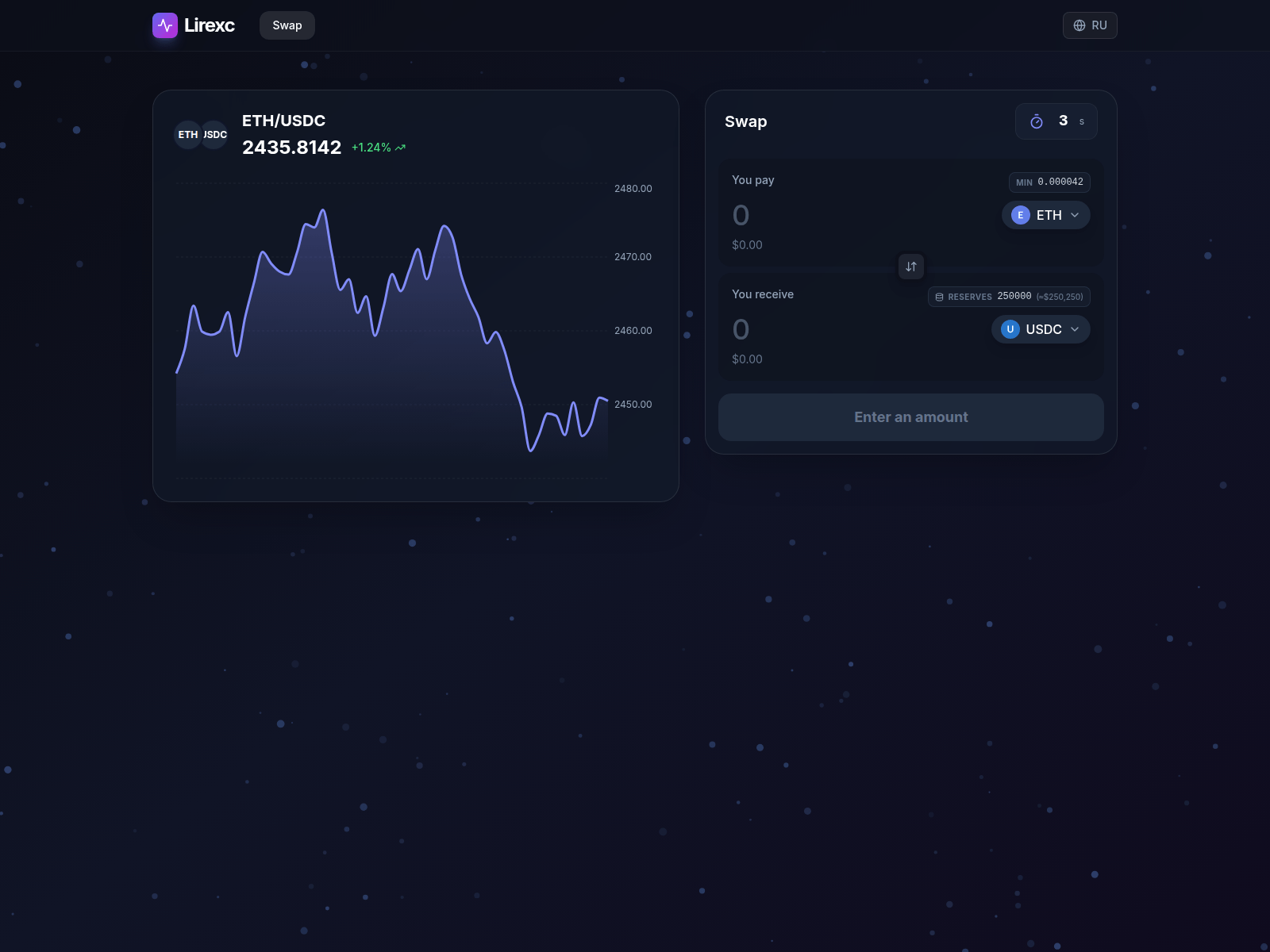This screenshot has height=952, width=1270.
Task: Open the ETH token dropdown
Action: coord(1045,215)
